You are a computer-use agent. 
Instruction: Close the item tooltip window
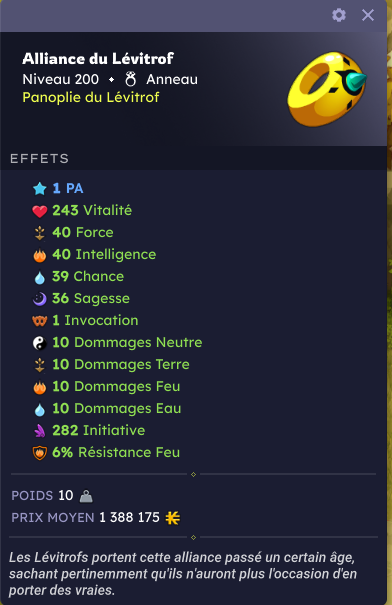368,15
